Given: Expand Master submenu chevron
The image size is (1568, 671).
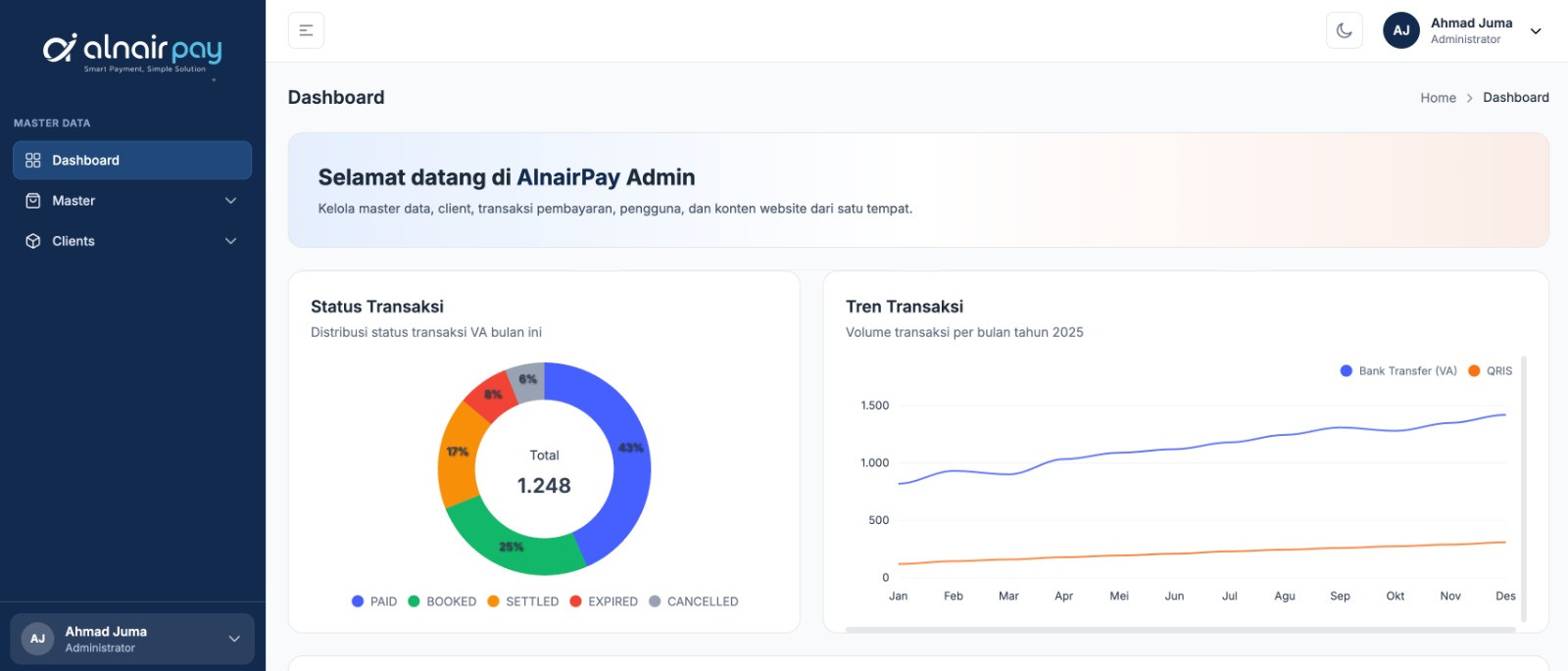Looking at the screenshot, I should pos(231,201).
